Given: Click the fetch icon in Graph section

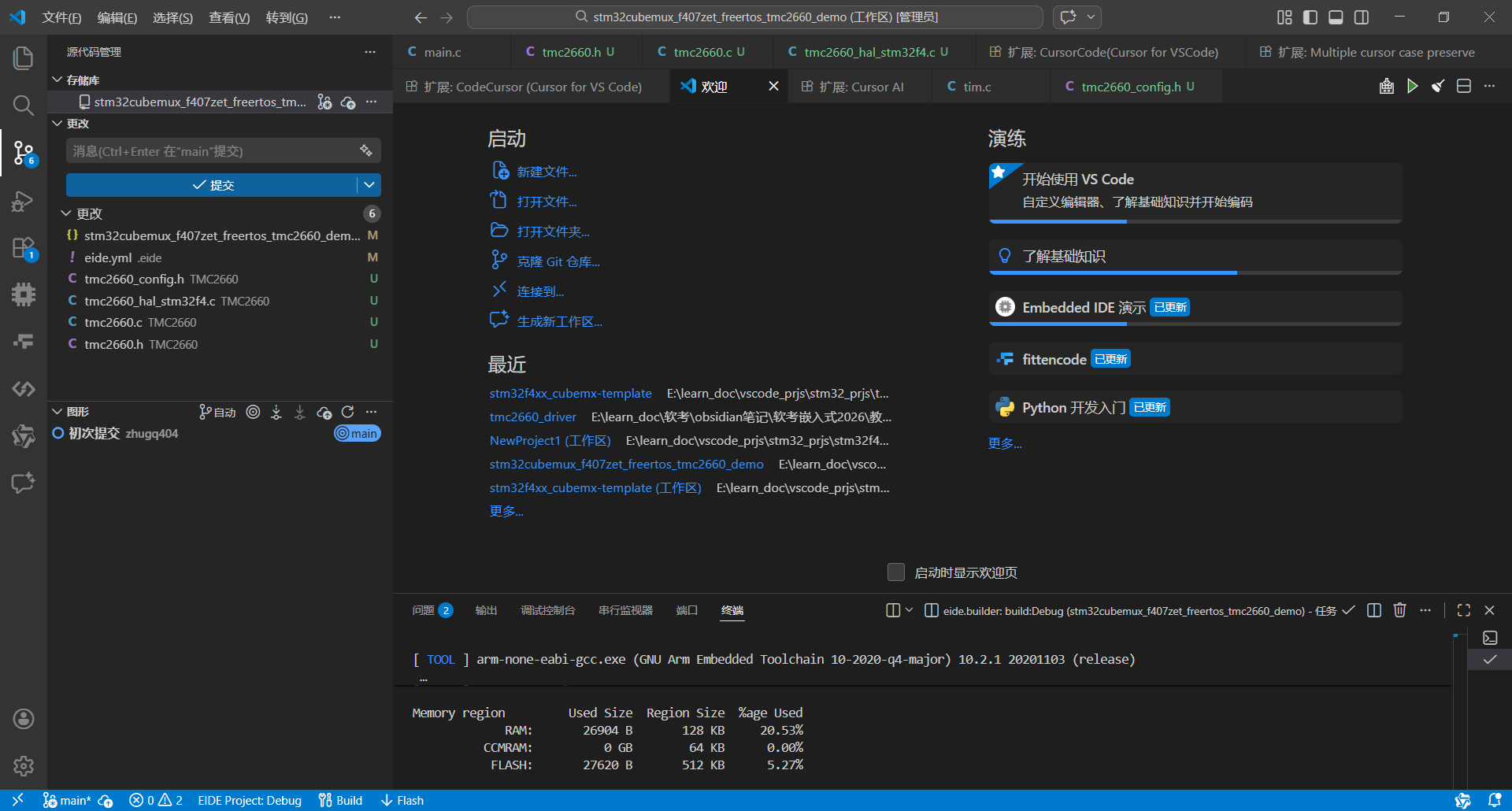Looking at the screenshot, I should (x=276, y=412).
